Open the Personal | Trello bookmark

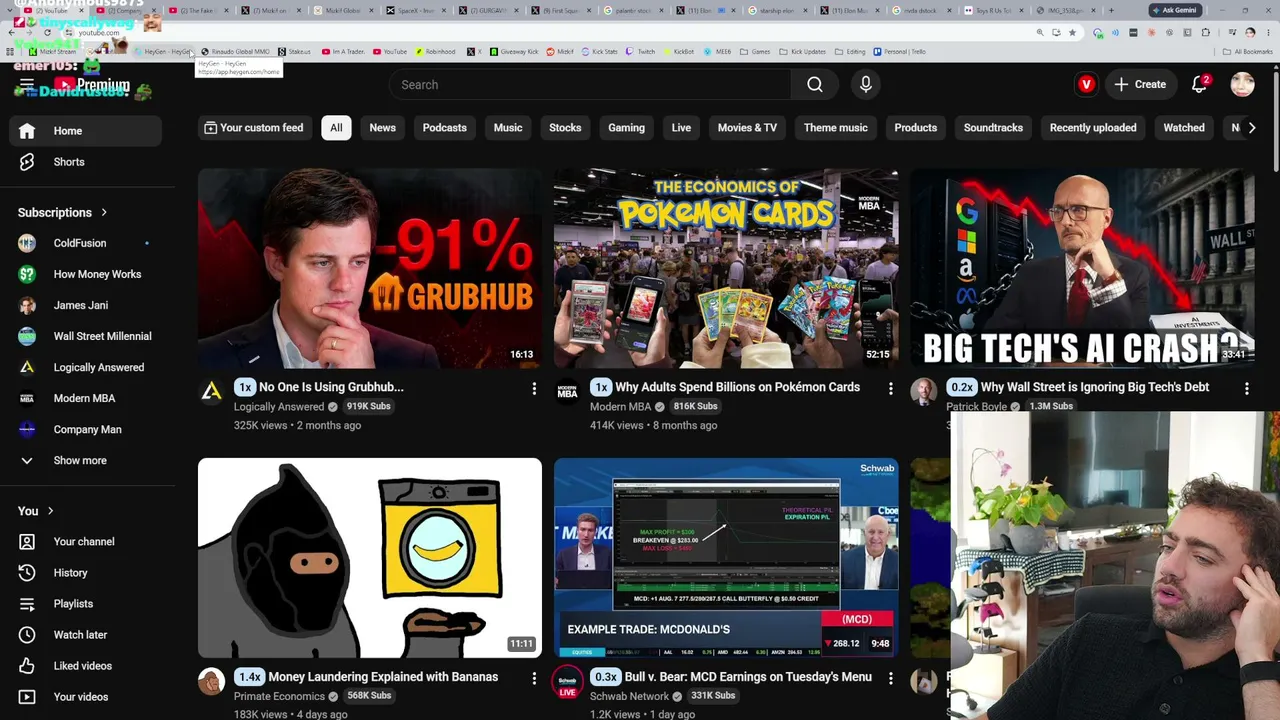pos(900,52)
